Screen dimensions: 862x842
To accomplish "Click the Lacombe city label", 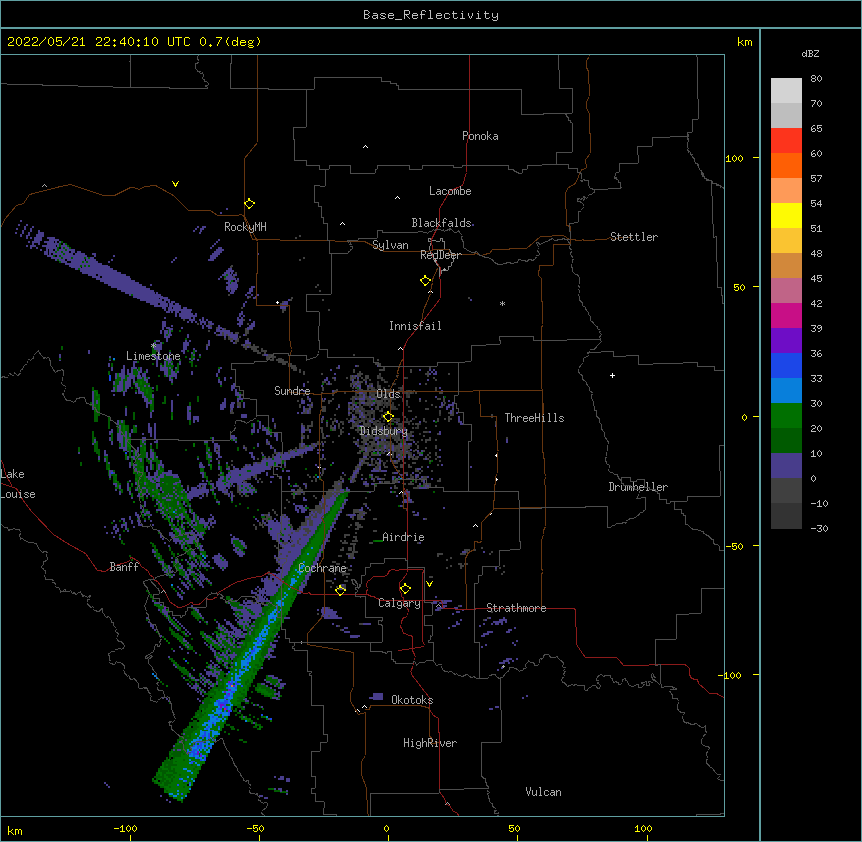I will 450,191.
